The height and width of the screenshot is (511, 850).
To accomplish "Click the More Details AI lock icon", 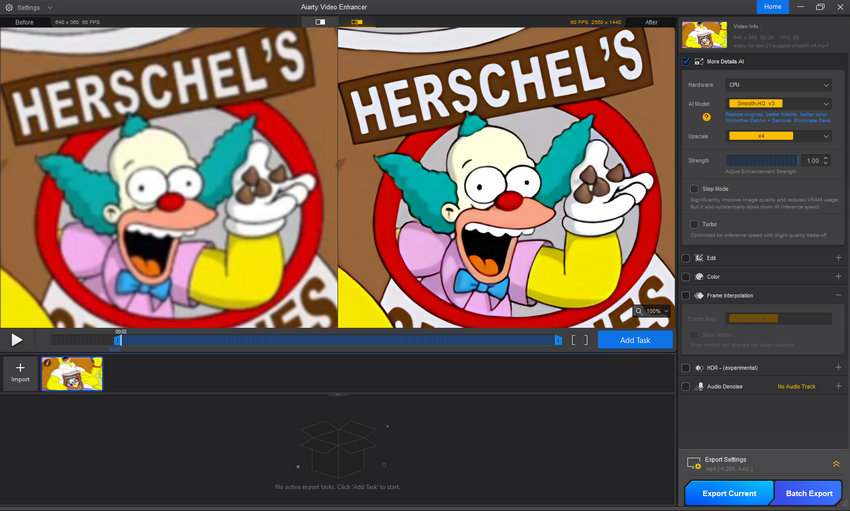I will (699, 61).
